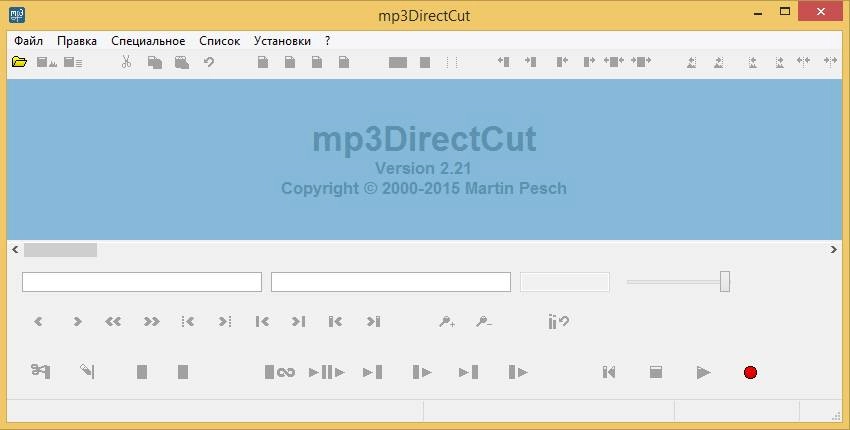Click the reset icon with curved arrow

point(558,322)
